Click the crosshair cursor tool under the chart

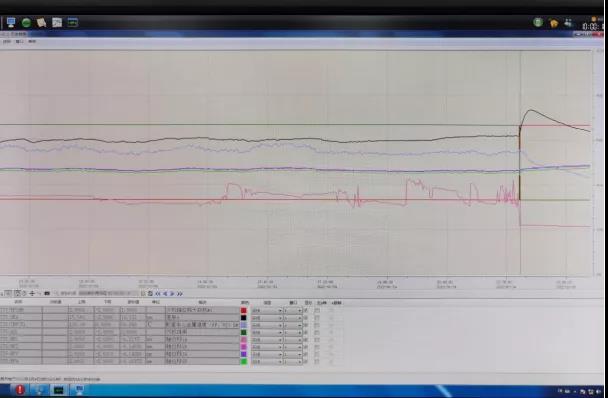[x=32, y=294]
